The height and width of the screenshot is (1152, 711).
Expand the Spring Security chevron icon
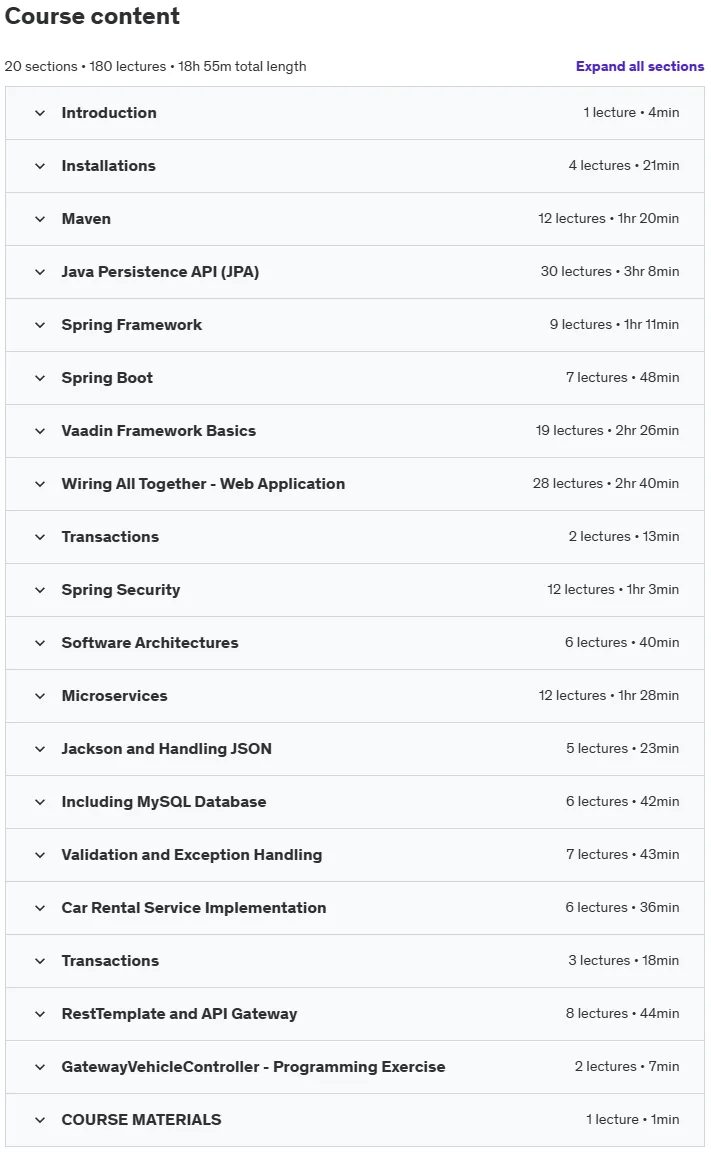coord(40,590)
